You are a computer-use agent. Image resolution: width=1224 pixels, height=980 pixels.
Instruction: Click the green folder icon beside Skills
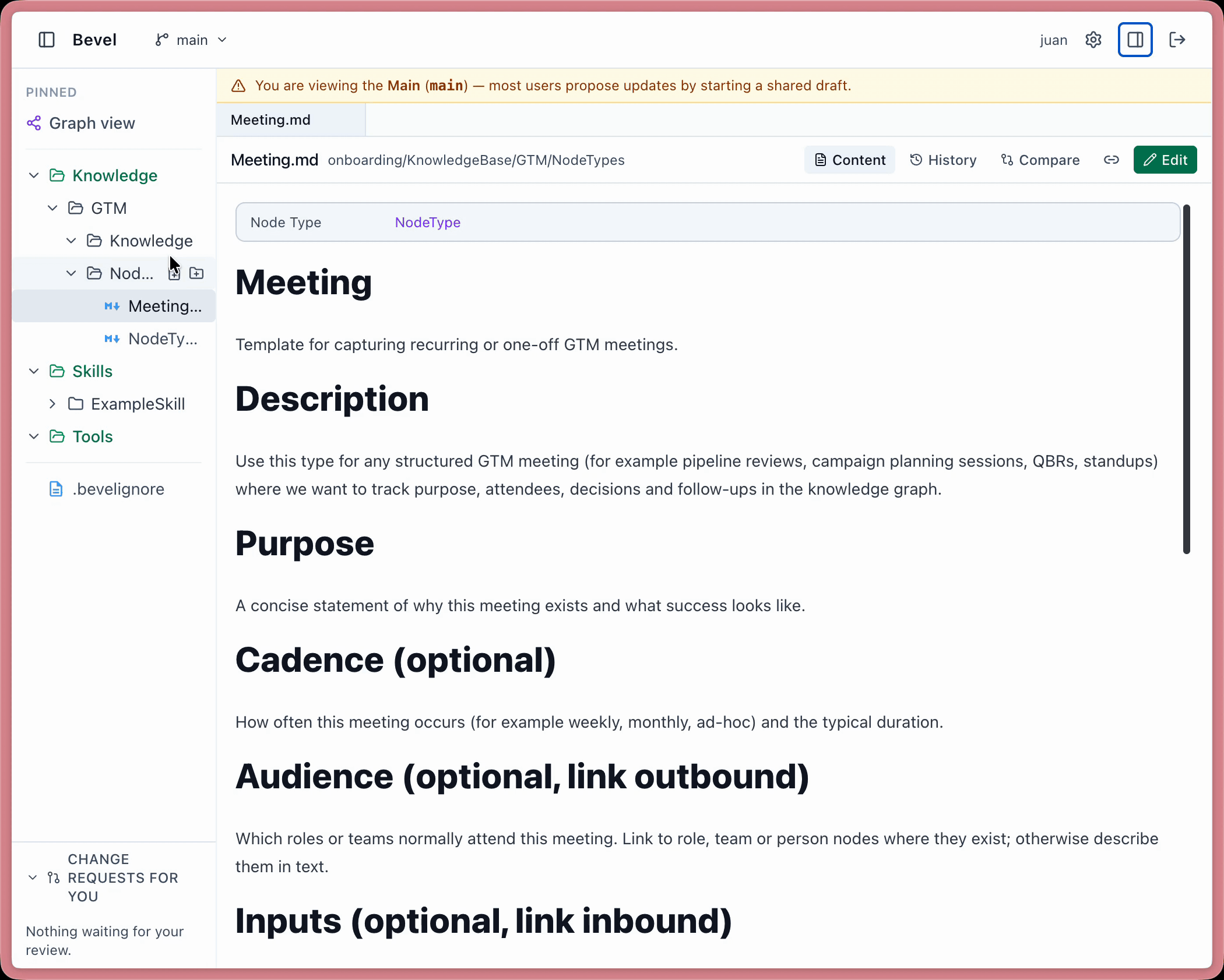point(57,371)
